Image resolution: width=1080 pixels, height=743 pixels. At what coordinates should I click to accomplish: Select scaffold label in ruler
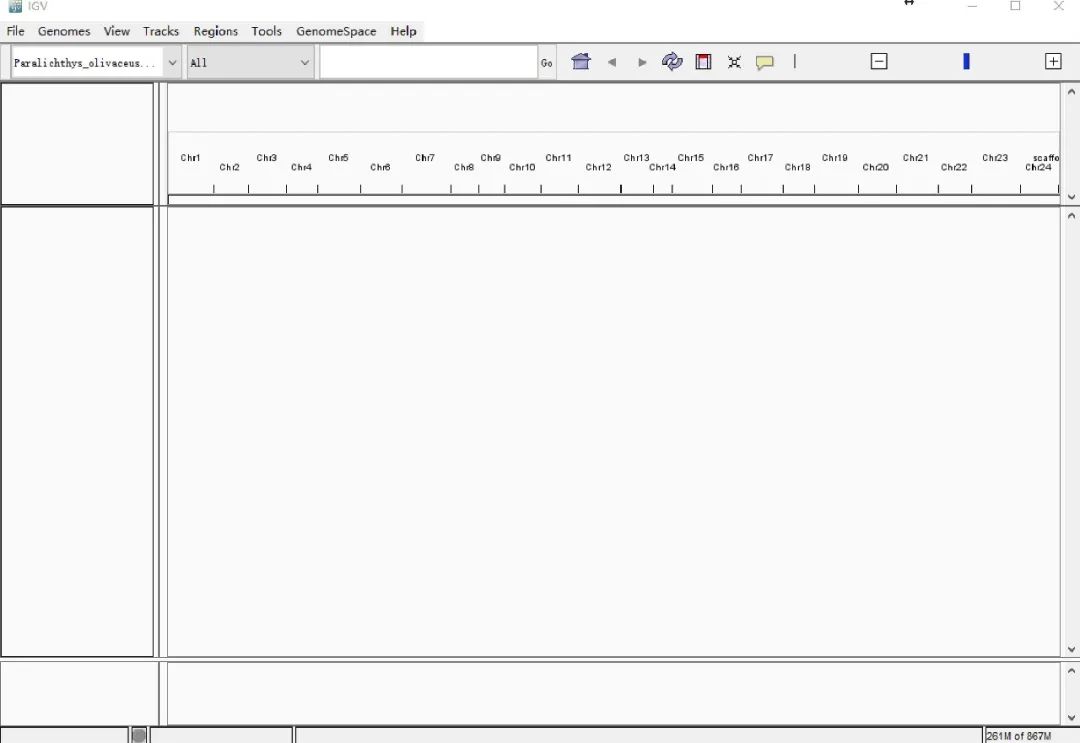coord(1046,158)
